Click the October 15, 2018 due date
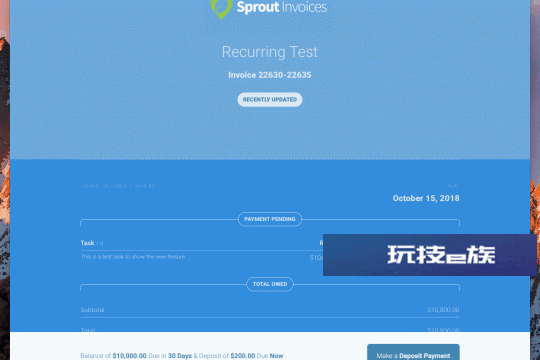The image size is (540, 360). point(426,198)
